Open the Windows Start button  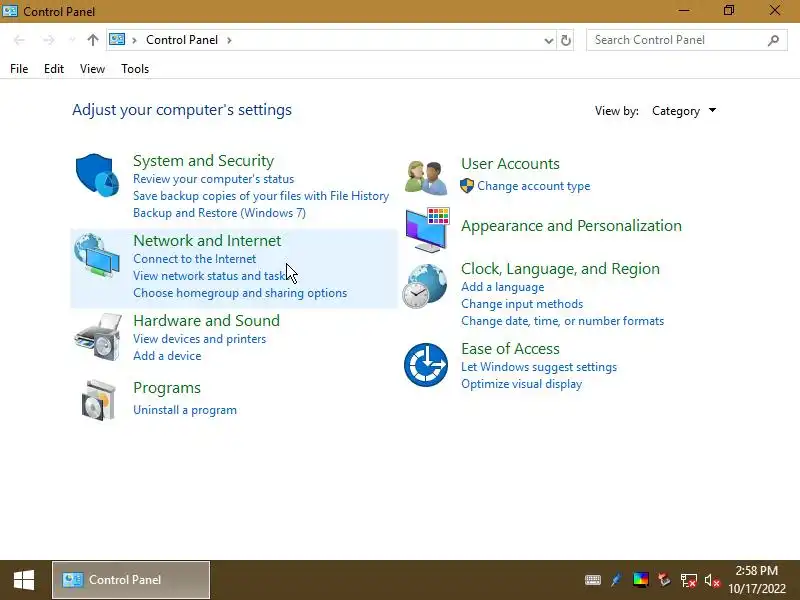(23, 580)
